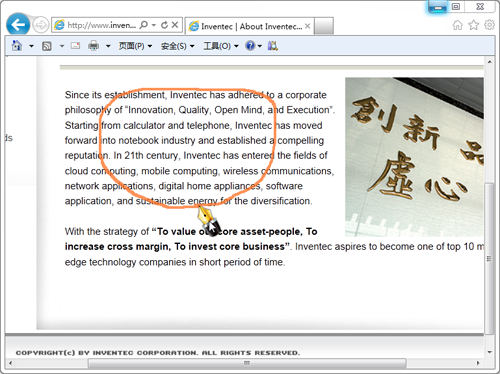Open the 工具(O) menu
Image resolution: width=500 pixels, height=374 pixels.
click(221, 46)
